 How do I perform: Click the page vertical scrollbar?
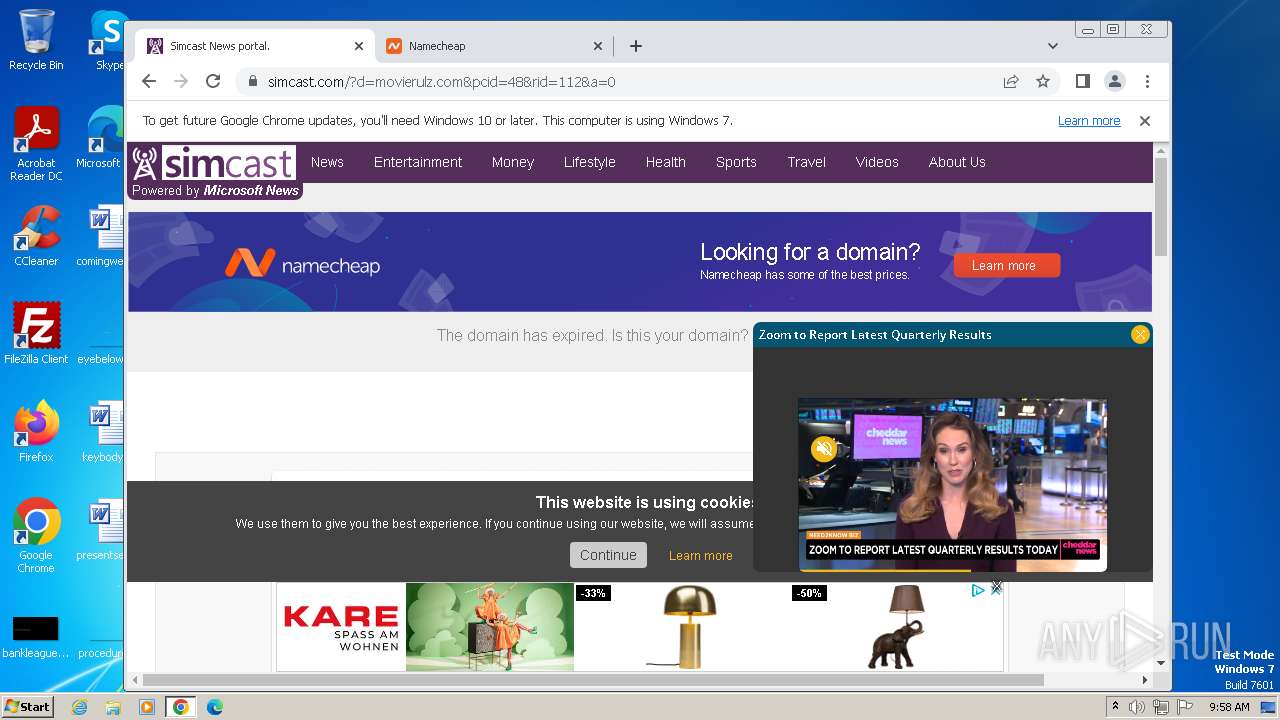pos(1160,206)
